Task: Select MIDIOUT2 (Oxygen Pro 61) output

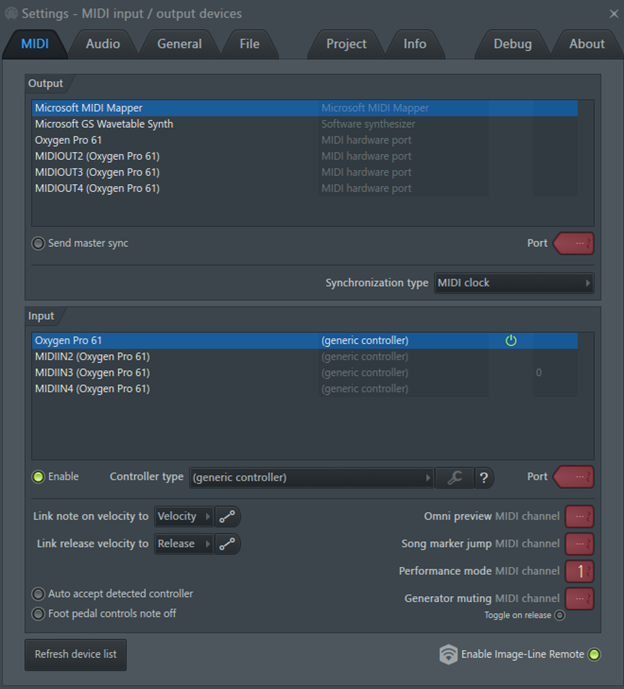Action: 305,156
